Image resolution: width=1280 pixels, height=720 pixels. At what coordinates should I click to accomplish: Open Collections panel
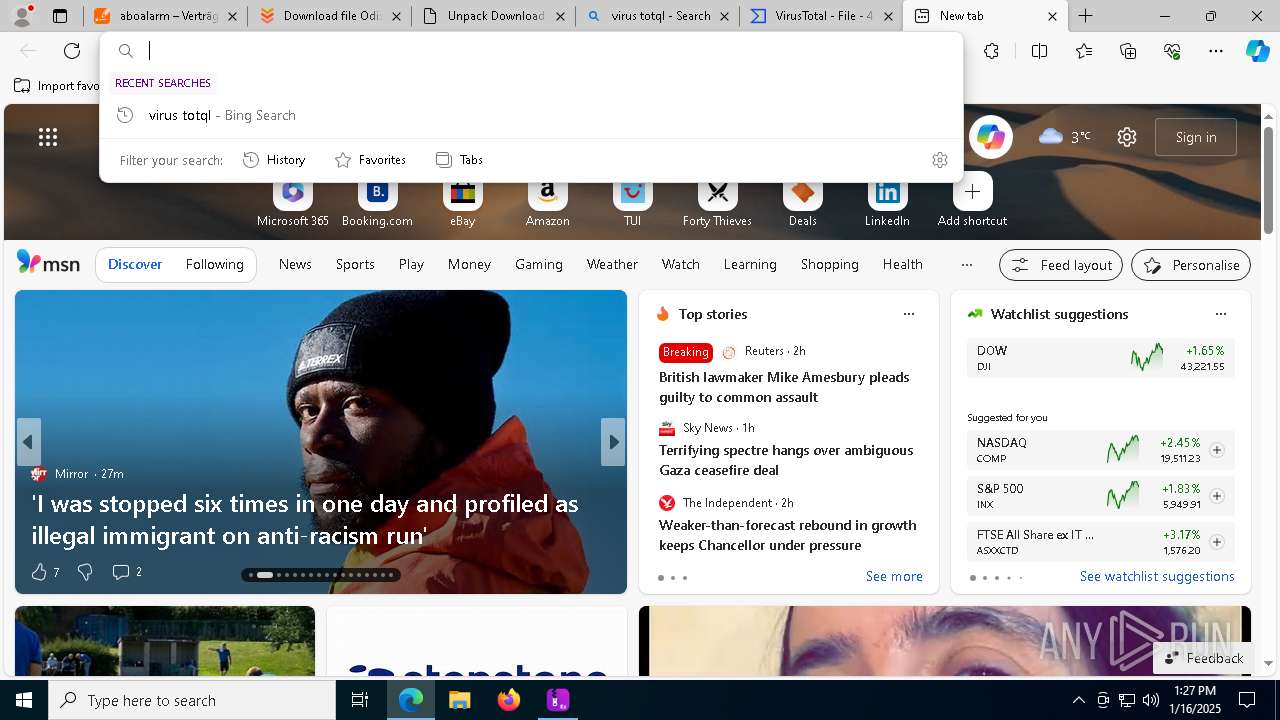[1129, 51]
